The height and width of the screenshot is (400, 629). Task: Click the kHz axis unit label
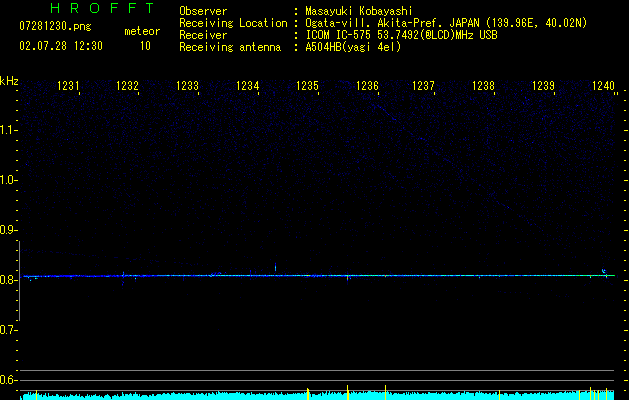pyautogui.click(x=9, y=81)
